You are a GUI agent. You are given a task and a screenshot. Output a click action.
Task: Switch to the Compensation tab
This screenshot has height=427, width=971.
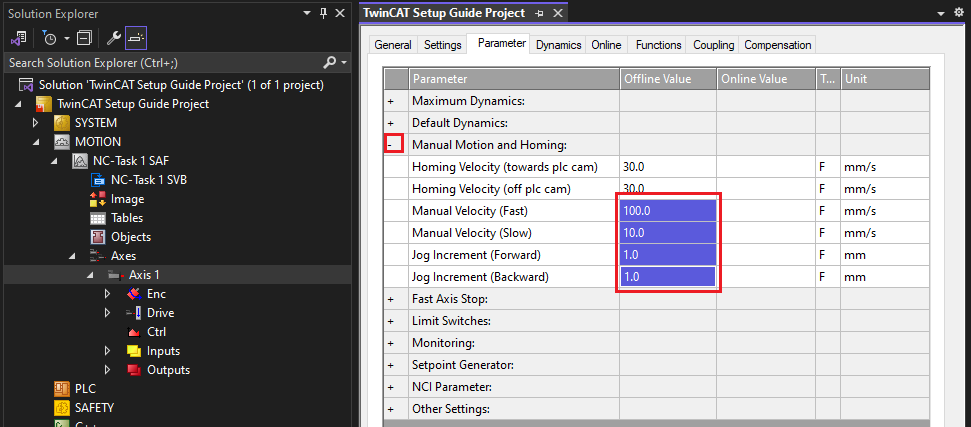pos(778,45)
